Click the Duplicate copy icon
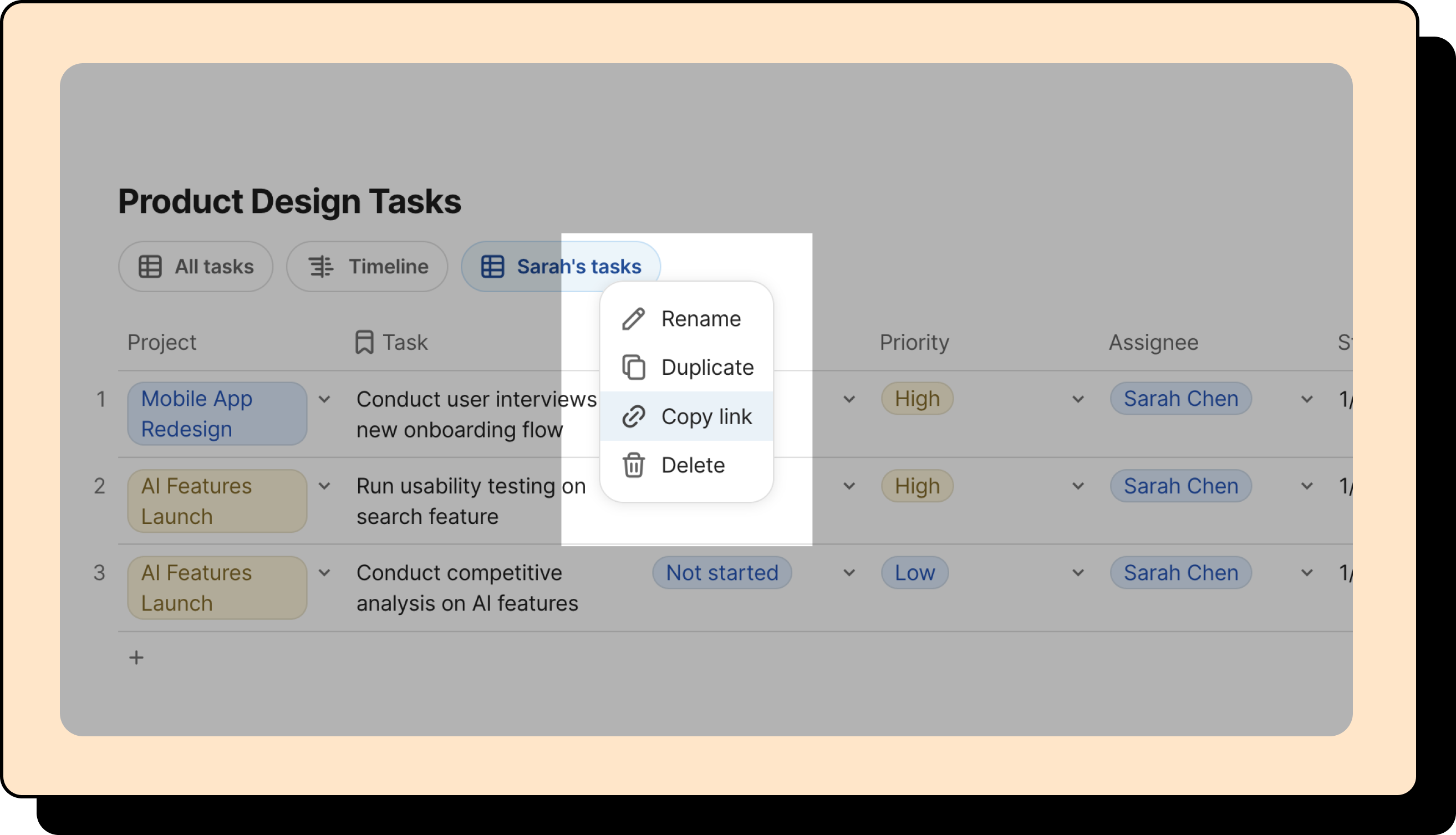This screenshot has height=835, width=1456. (633, 368)
